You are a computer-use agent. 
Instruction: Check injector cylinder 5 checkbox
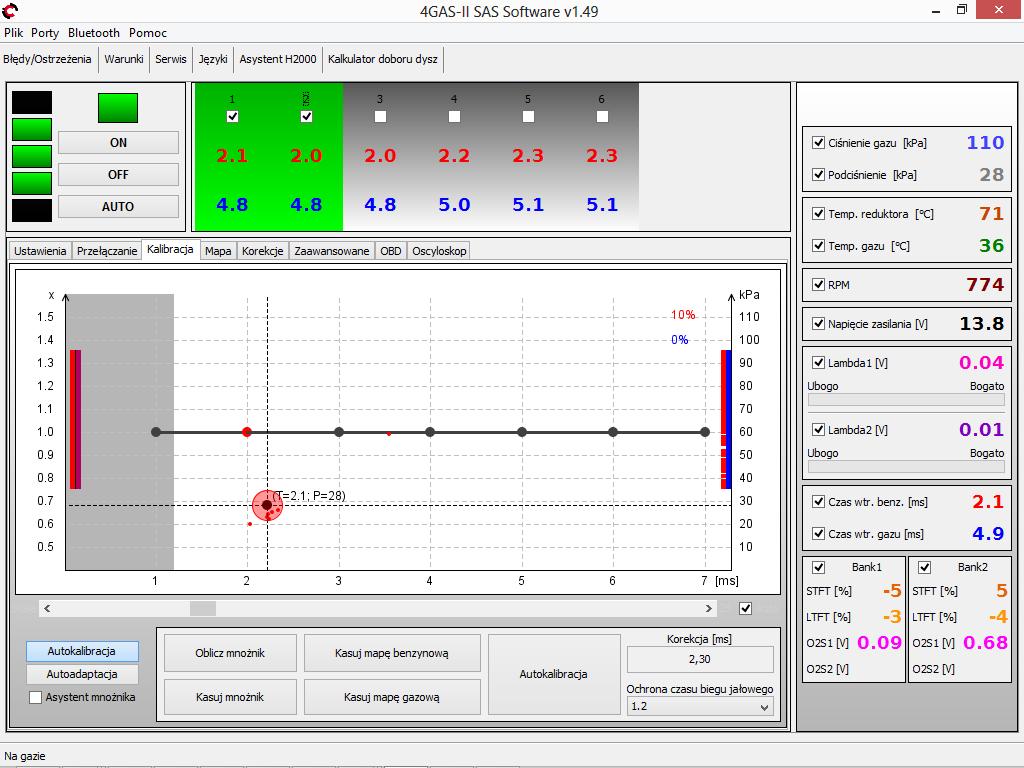528,116
